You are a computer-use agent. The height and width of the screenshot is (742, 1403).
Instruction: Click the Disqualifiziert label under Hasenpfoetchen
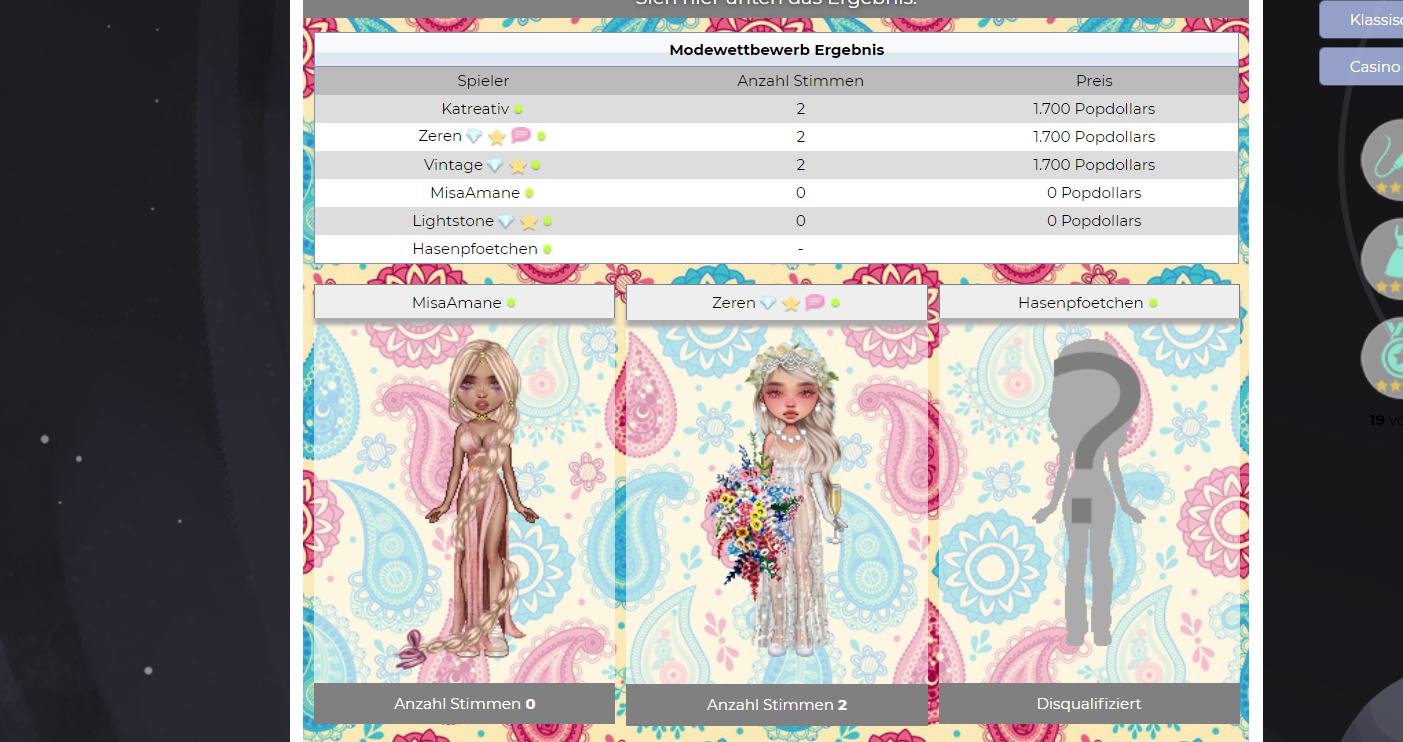pyautogui.click(x=1089, y=704)
